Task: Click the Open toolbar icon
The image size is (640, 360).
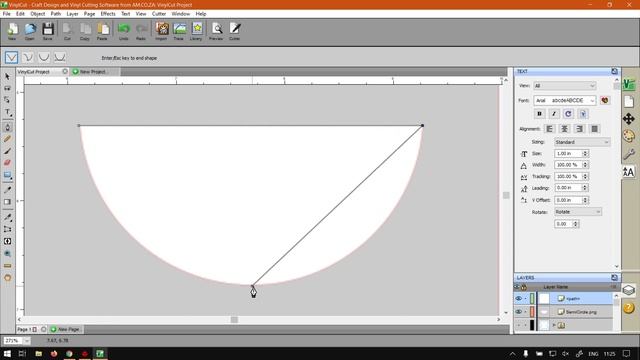Action: 30,31
